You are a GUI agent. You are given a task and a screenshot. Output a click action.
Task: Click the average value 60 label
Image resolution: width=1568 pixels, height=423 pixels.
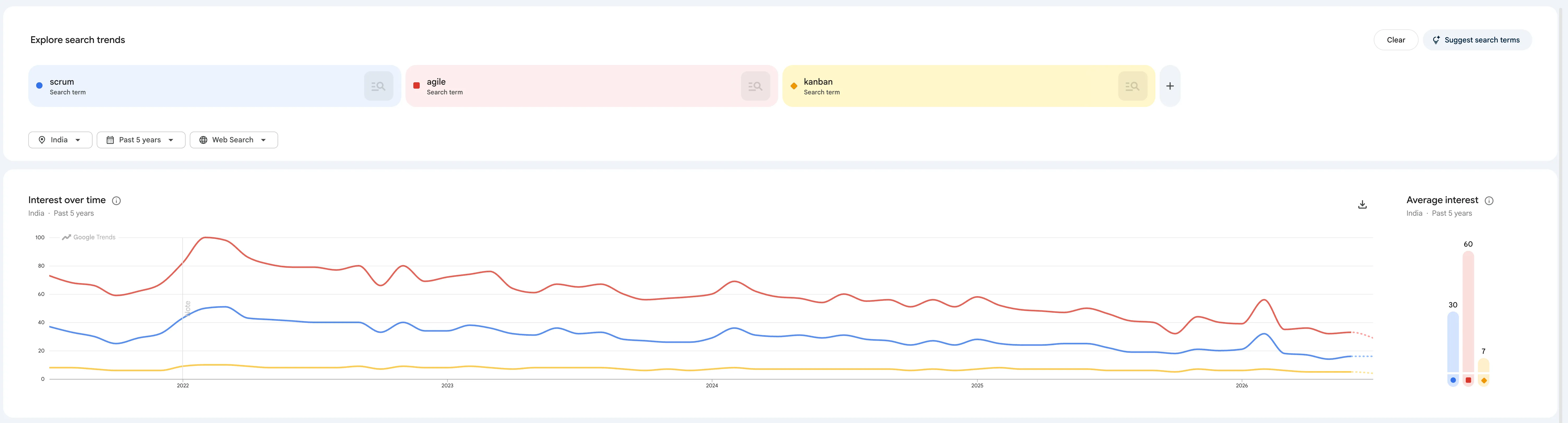click(x=1468, y=244)
